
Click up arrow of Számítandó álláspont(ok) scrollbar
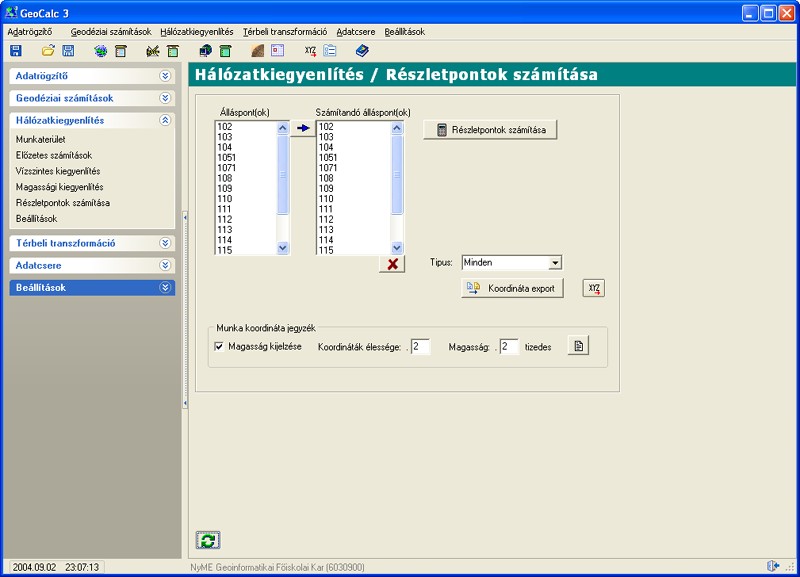coord(397,128)
